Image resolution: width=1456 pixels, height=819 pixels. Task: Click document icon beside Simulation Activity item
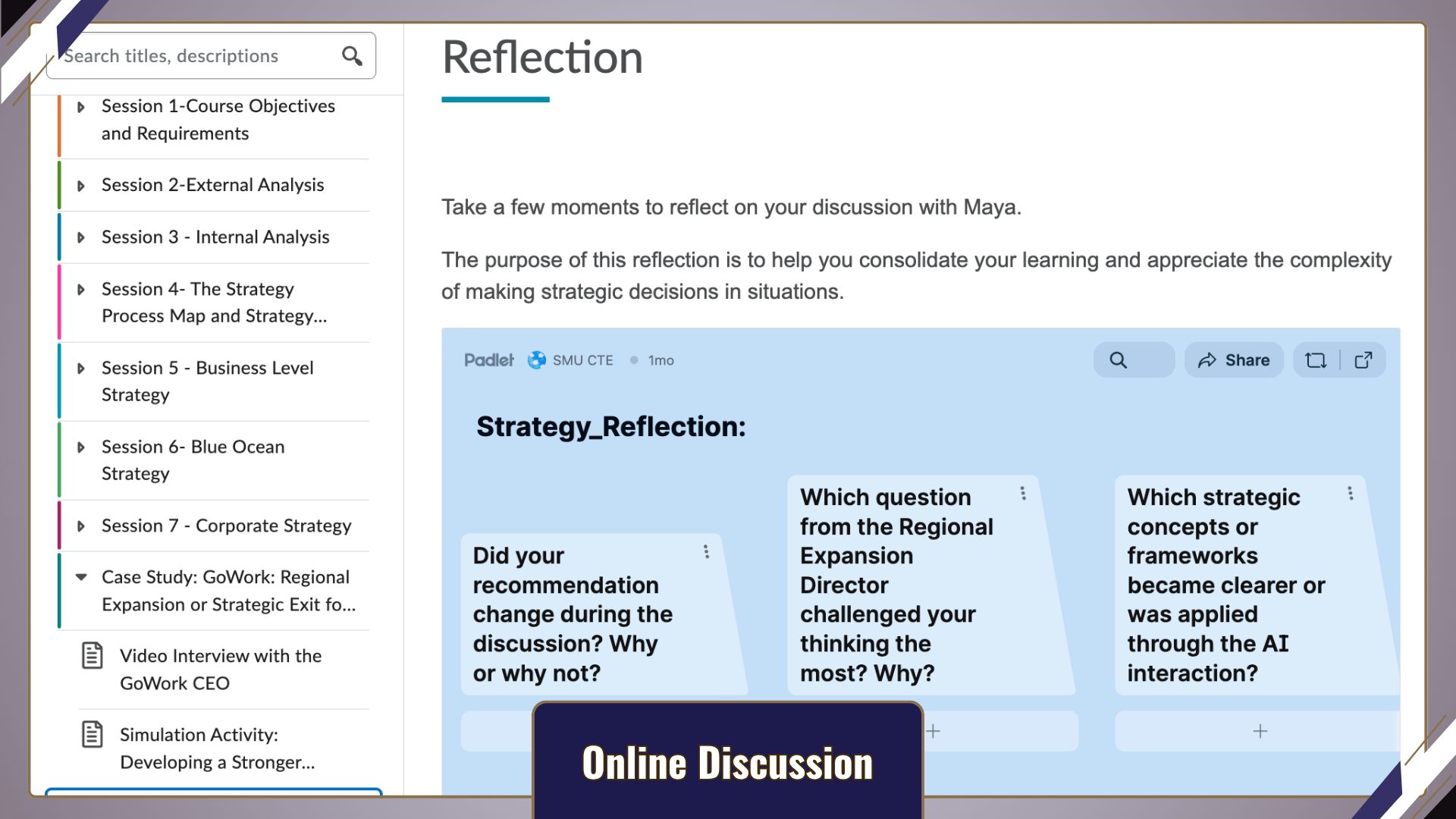click(93, 735)
